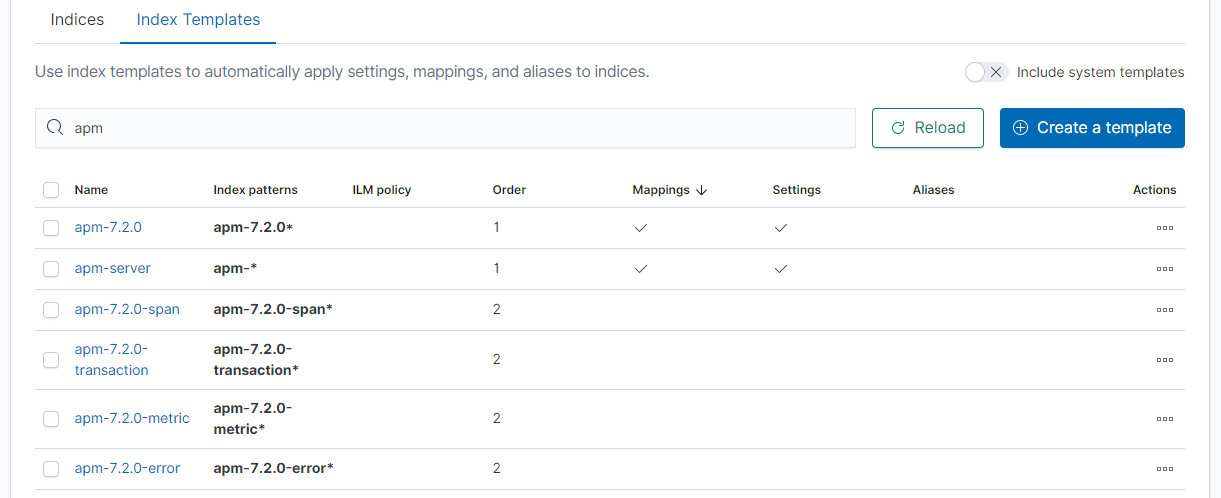Screen dimensions: 1221x498
Task: Click the search magnifier icon
Action: click(x=56, y=128)
